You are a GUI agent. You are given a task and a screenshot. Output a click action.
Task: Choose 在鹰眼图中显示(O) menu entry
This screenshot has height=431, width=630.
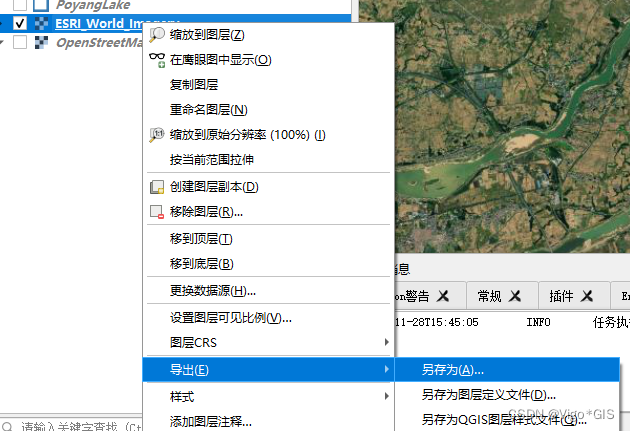point(269,60)
